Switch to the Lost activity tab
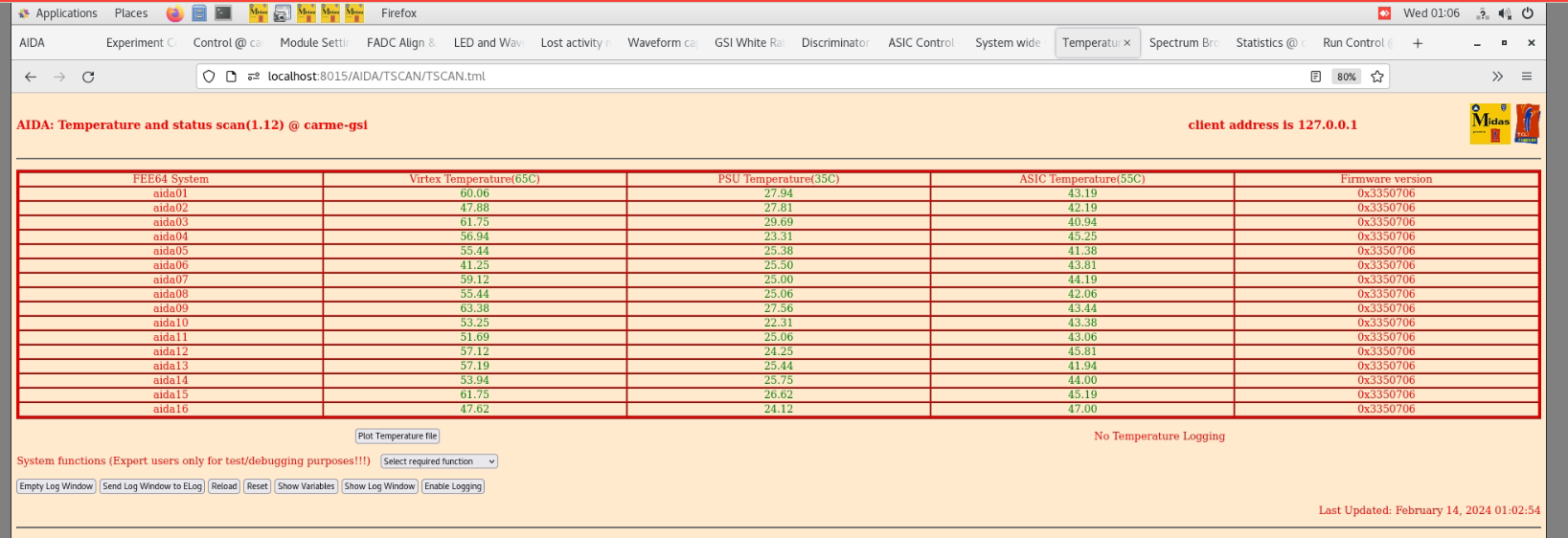Viewport: 1568px width, 538px height. click(x=575, y=43)
